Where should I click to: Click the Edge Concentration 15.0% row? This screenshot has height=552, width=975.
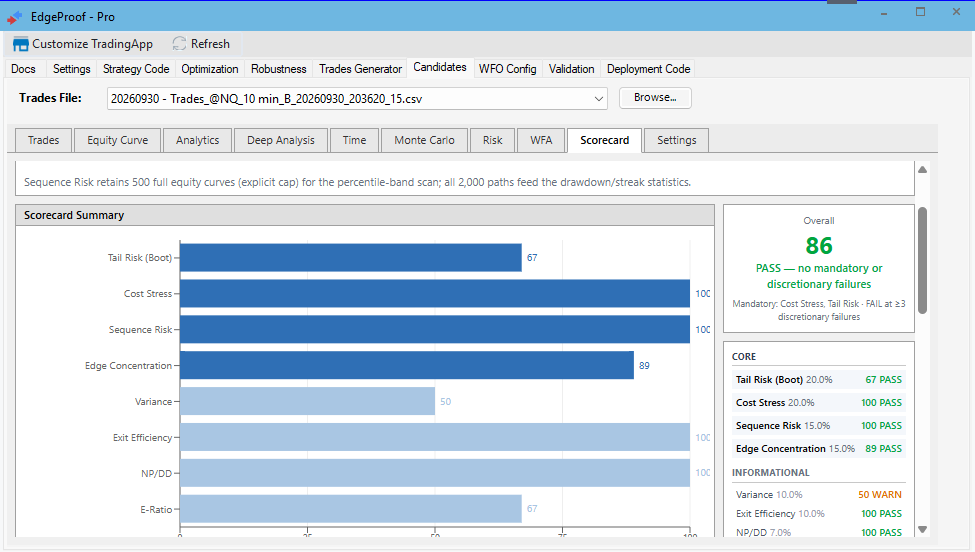[818, 449]
